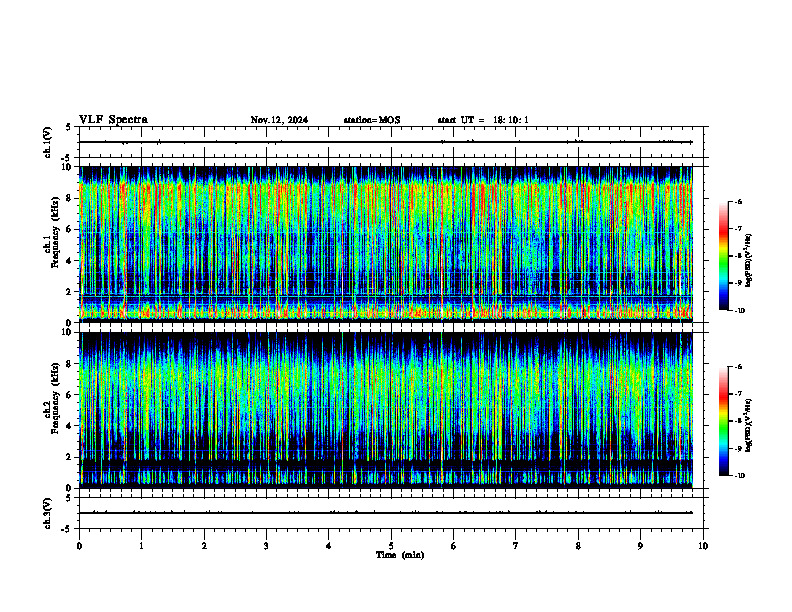Click the ch.3 voltage waveform trace

click(x=386, y=513)
